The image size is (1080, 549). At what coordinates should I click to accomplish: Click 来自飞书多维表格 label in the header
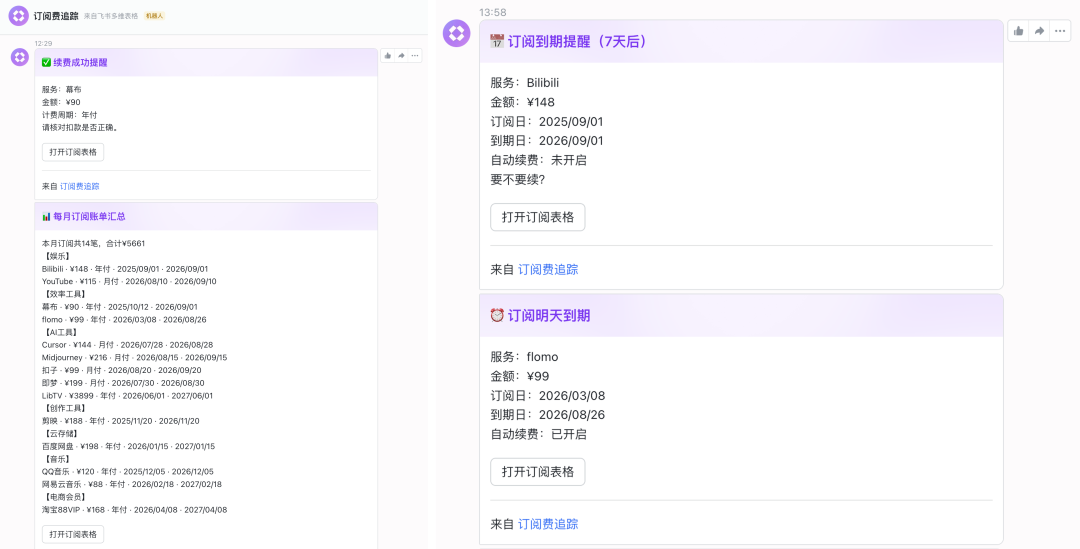click(111, 16)
